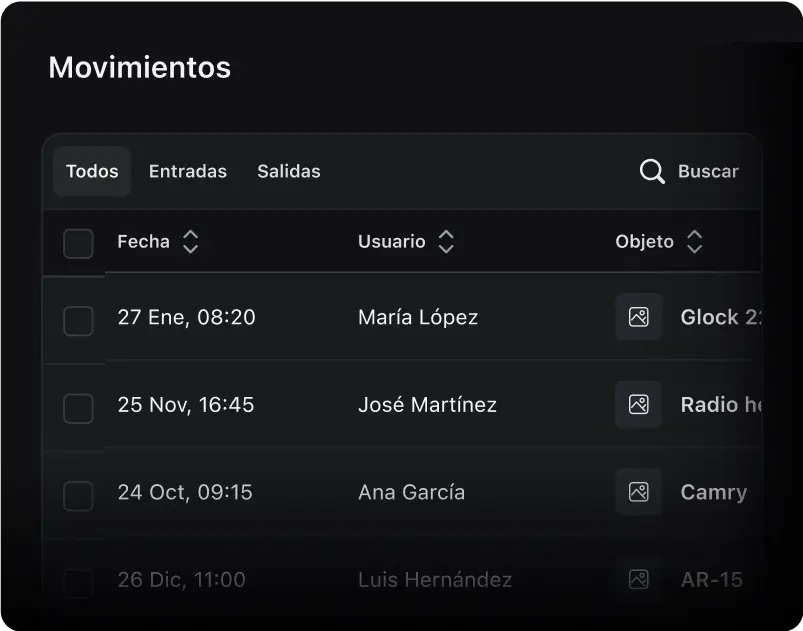This screenshot has width=803, height=631.
Task: Click the Buscar search button
Action: coord(708,171)
